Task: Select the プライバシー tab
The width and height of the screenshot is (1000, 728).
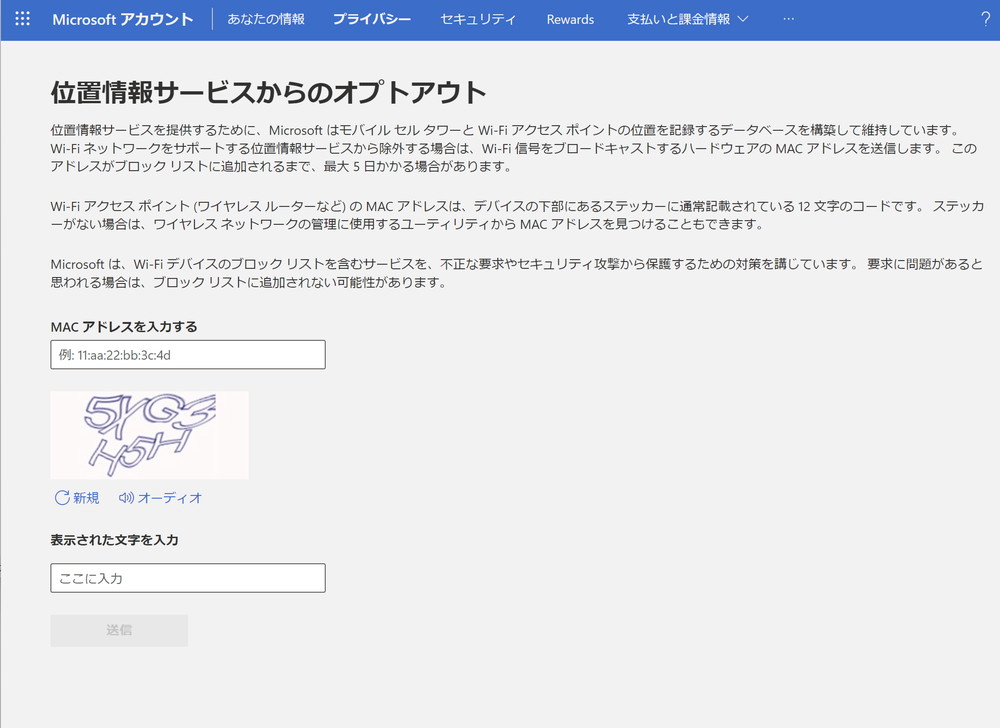Action: pos(372,19)
